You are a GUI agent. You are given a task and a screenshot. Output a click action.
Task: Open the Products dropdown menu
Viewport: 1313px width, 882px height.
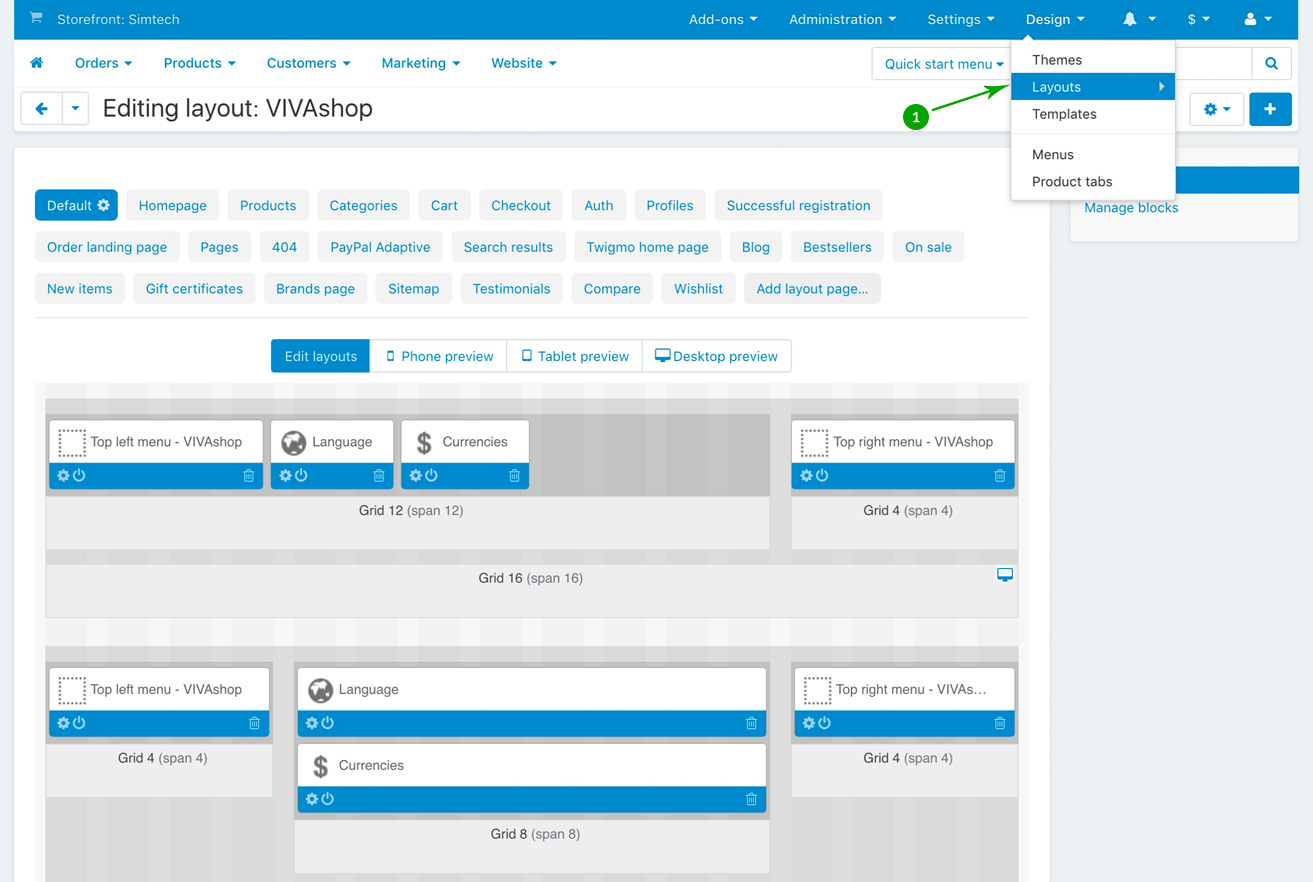click(199, 63)
